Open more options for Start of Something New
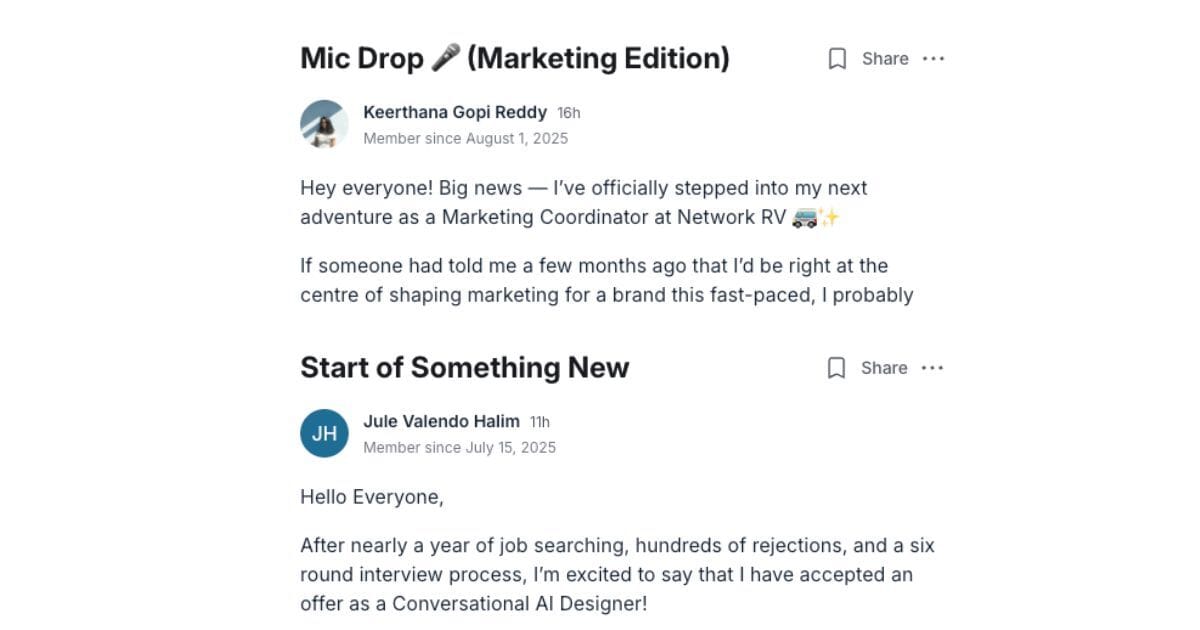 coord(932,368)
